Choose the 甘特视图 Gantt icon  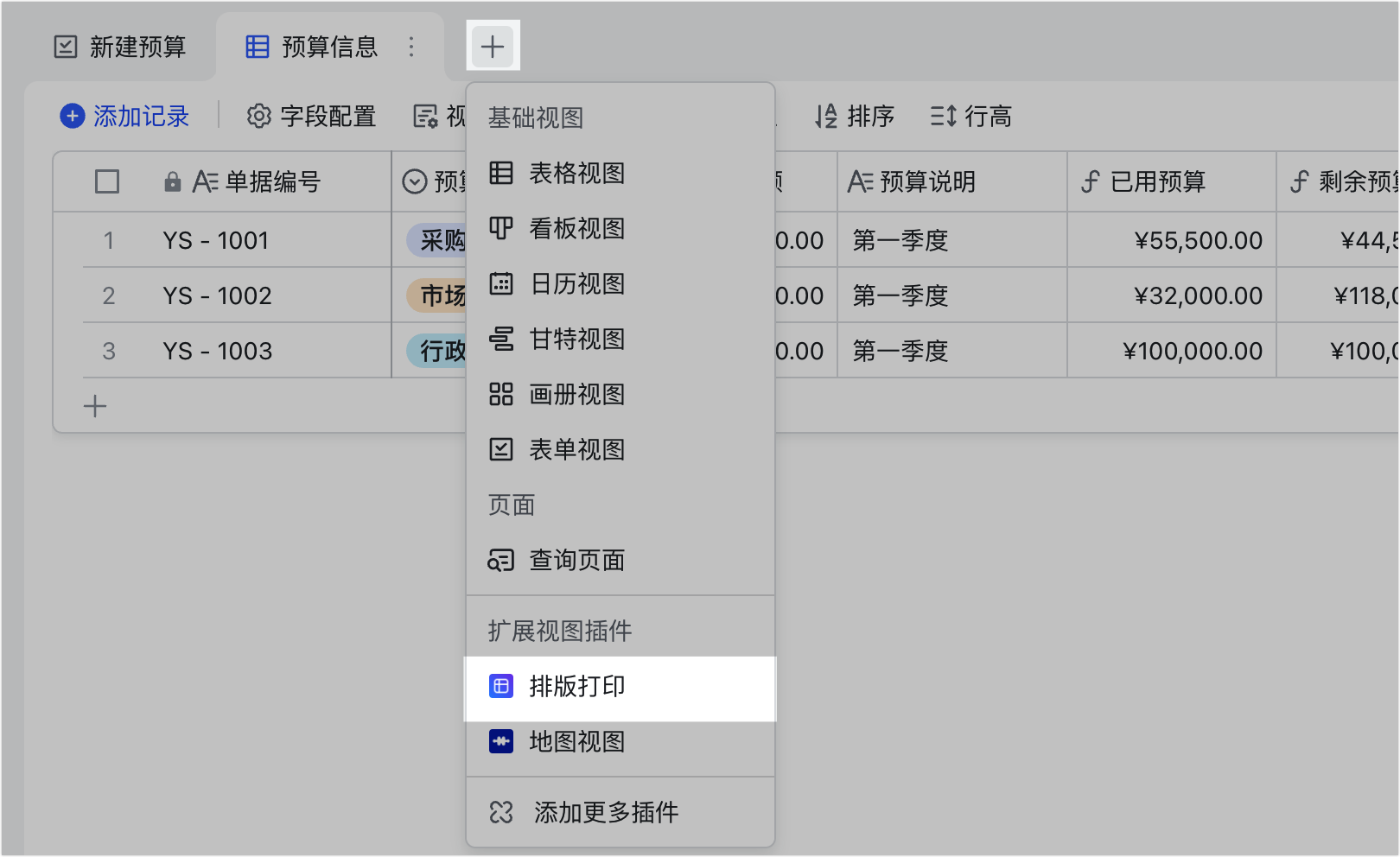[501, 339]
